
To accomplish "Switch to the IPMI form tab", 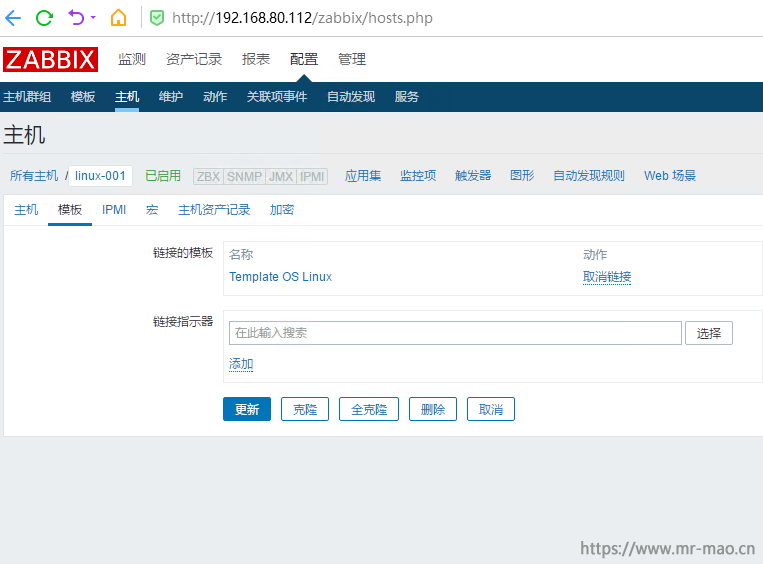I will tap(114, 210).
